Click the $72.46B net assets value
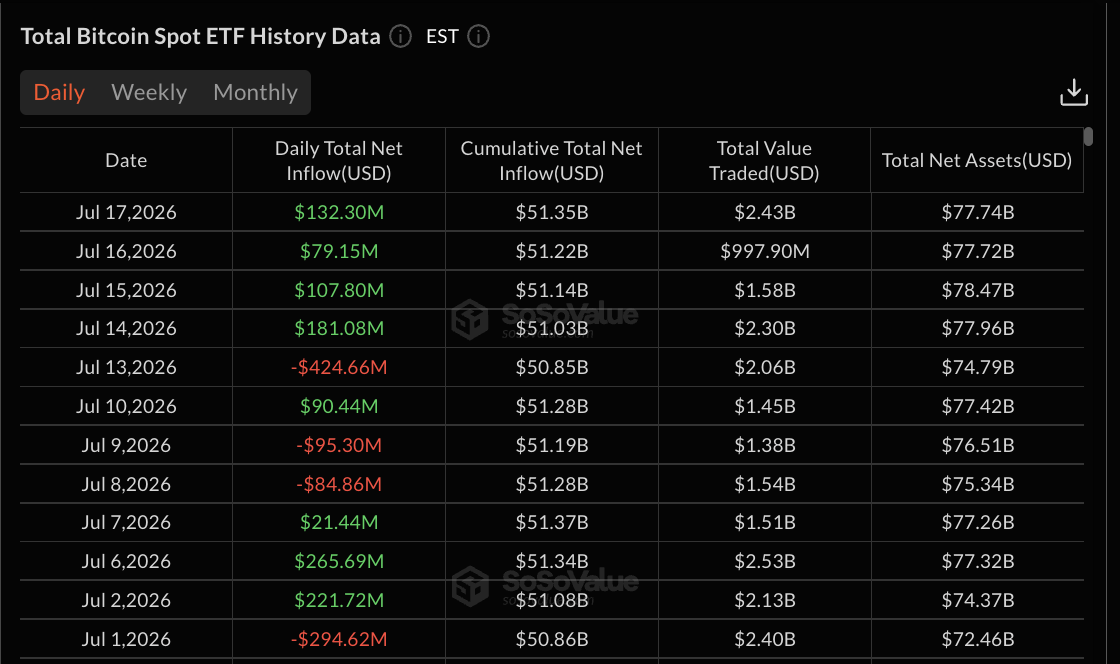The height and width of the screenshot is (664, 1120). [978, 639]
